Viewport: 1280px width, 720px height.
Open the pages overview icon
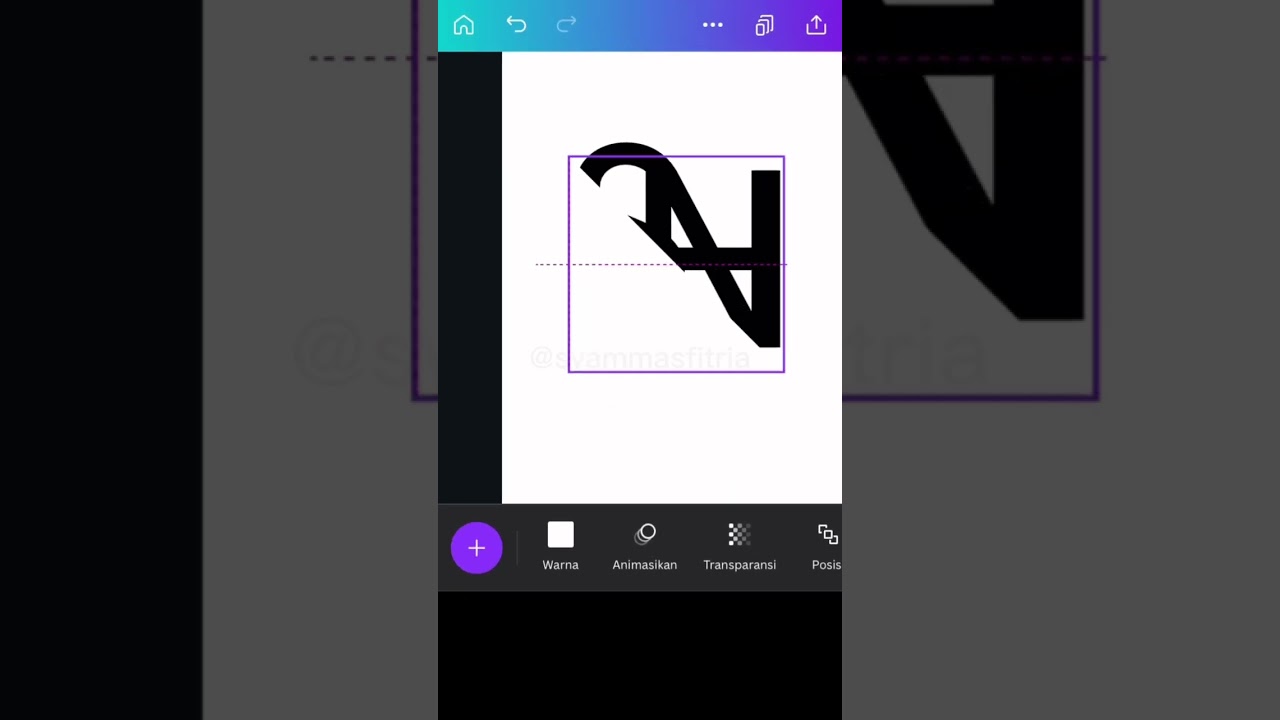point(764,25)
